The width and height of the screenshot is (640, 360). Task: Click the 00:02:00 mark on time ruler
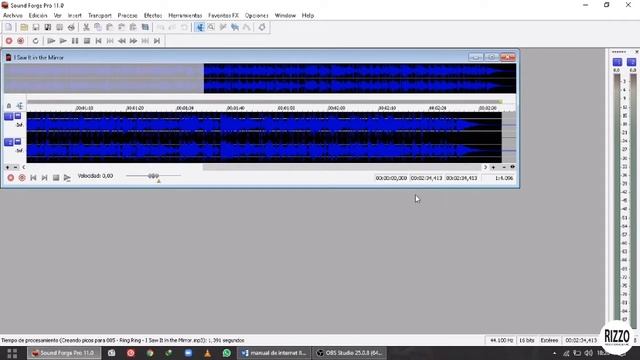(x=336, y=108)
